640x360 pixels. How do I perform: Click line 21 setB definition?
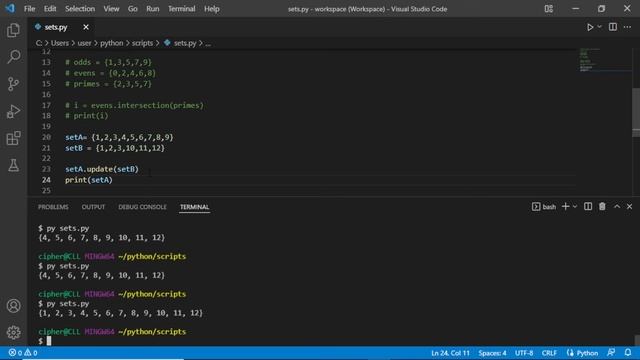pyautogui.click(x=115, y=148)
